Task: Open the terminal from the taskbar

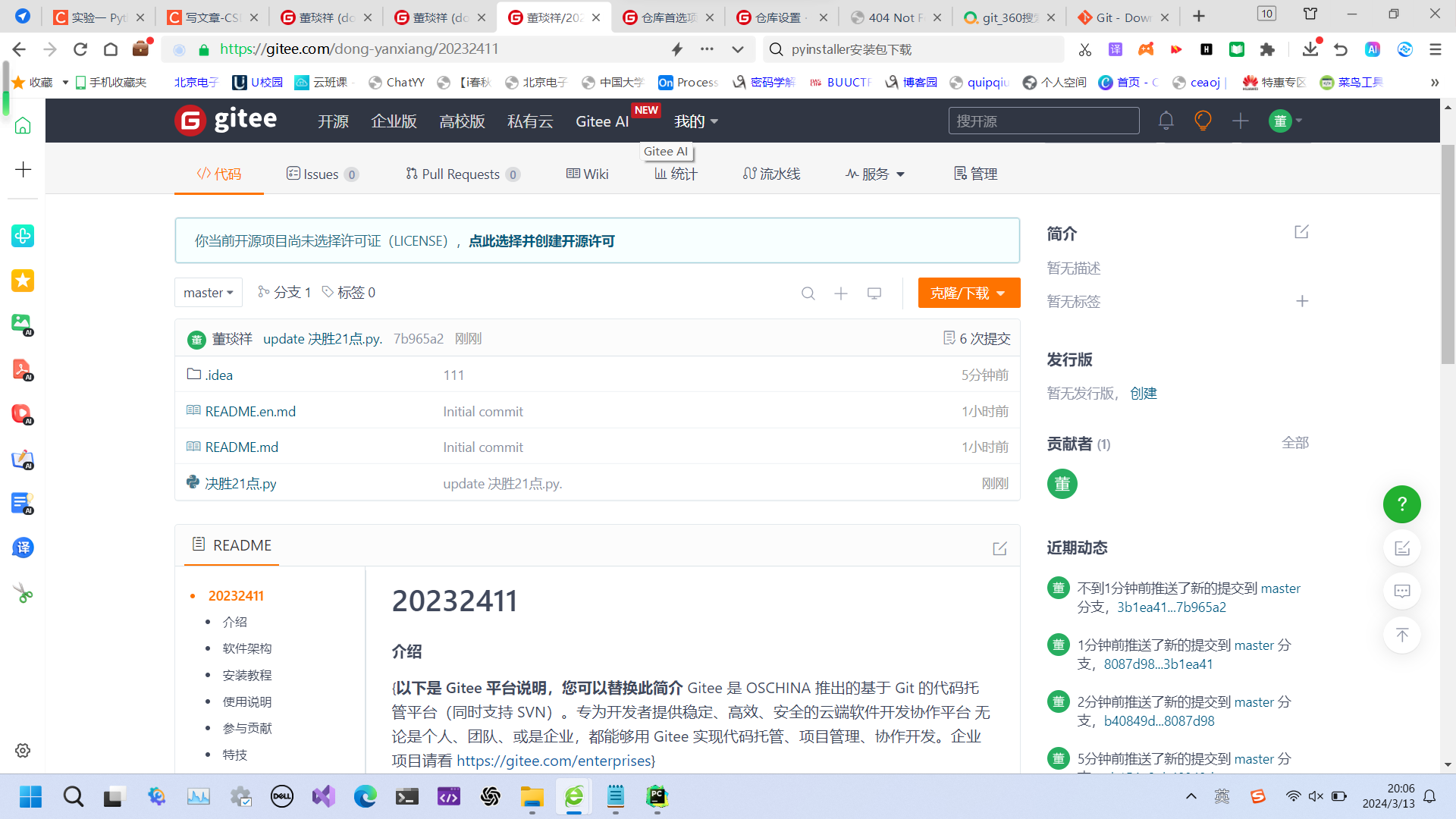Action: (x=407, y=797)
